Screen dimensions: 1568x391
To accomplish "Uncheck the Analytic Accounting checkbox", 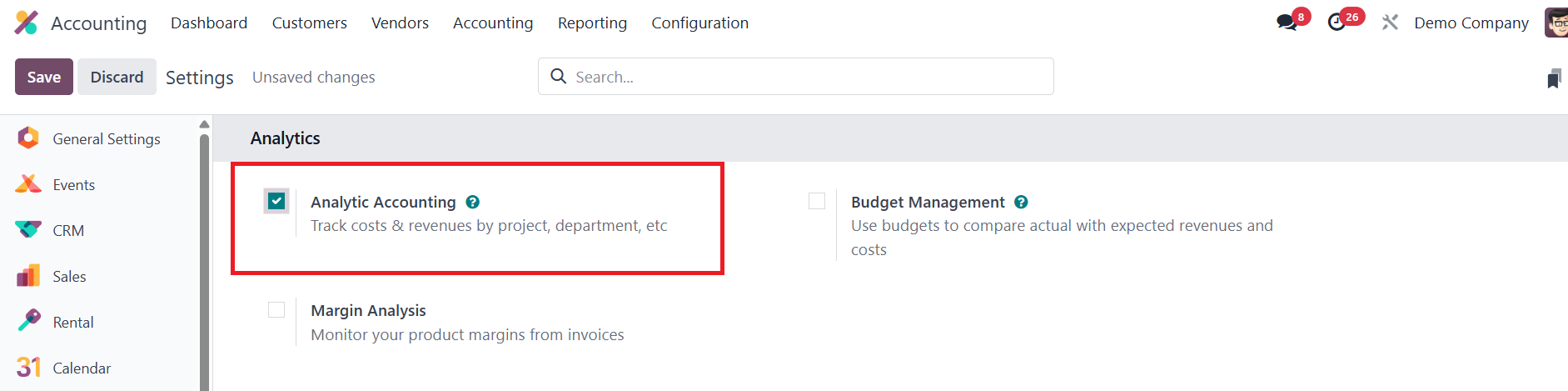I will tap(276, 201).
